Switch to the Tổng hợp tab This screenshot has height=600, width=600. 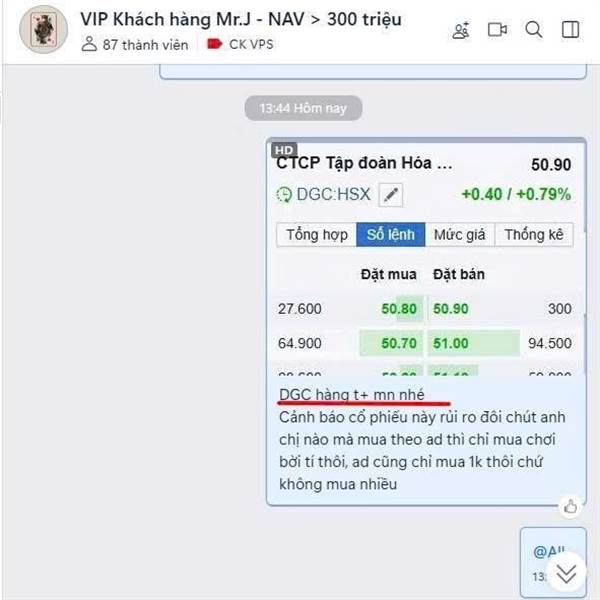pyautogui.click(x=316, y=235)
